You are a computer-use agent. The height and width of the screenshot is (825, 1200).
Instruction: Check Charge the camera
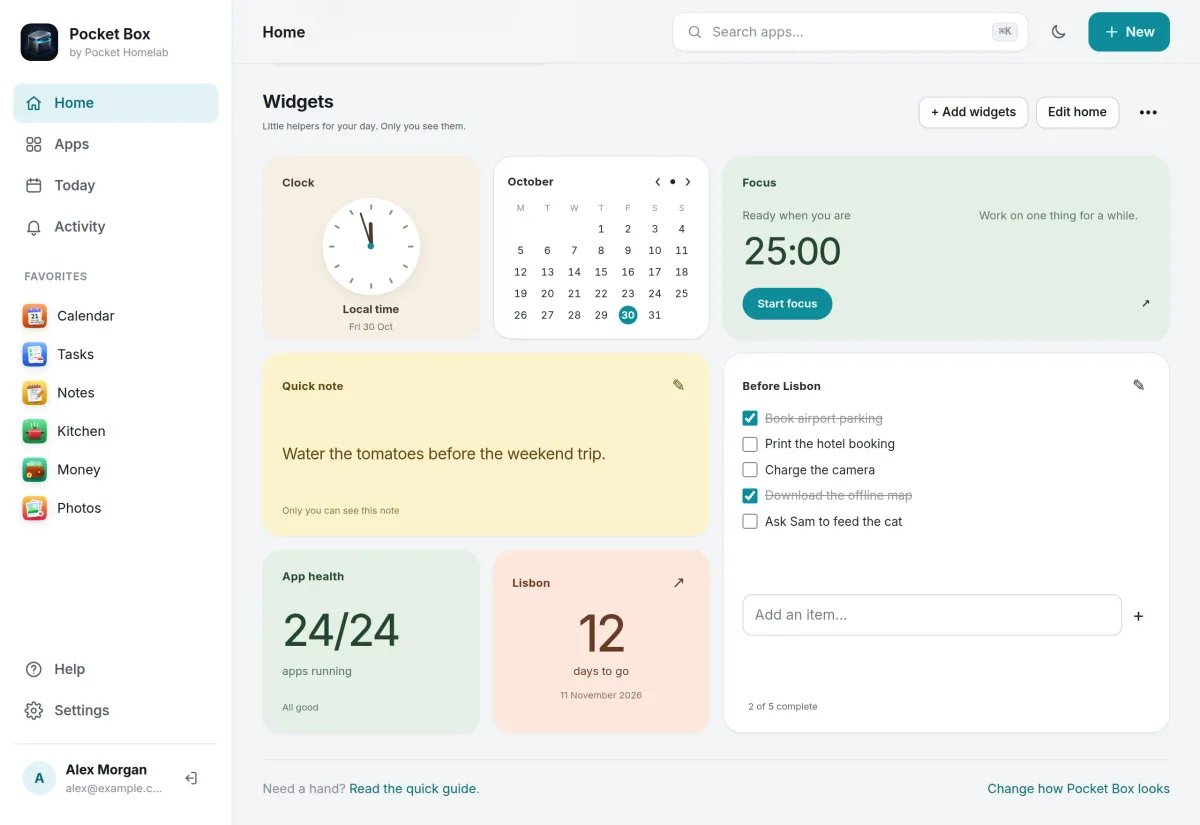(x=750, y=470)
